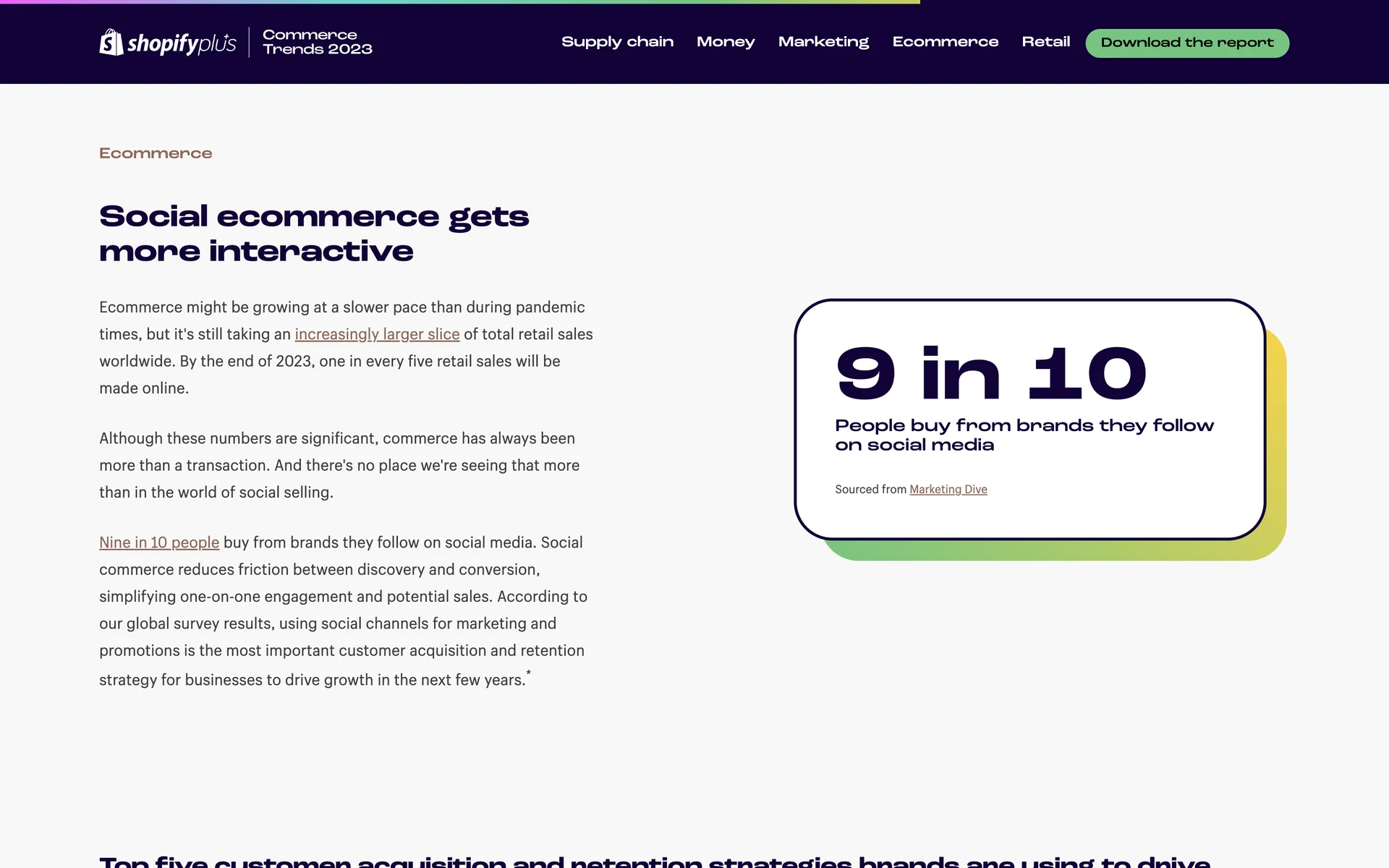Jump to the Retail section
The image size is (1389, 868).
1045,42
